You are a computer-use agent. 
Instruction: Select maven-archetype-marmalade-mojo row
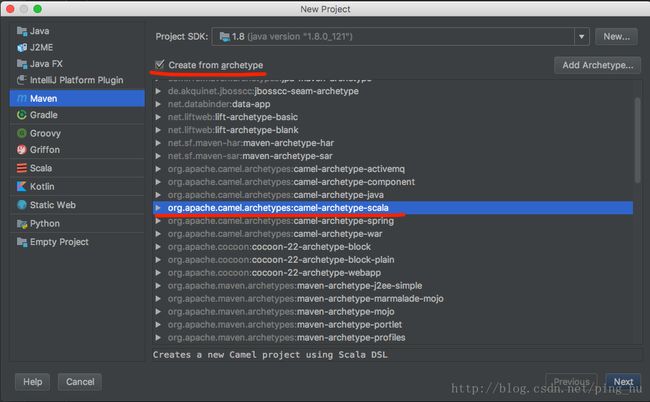pos(393,299)
